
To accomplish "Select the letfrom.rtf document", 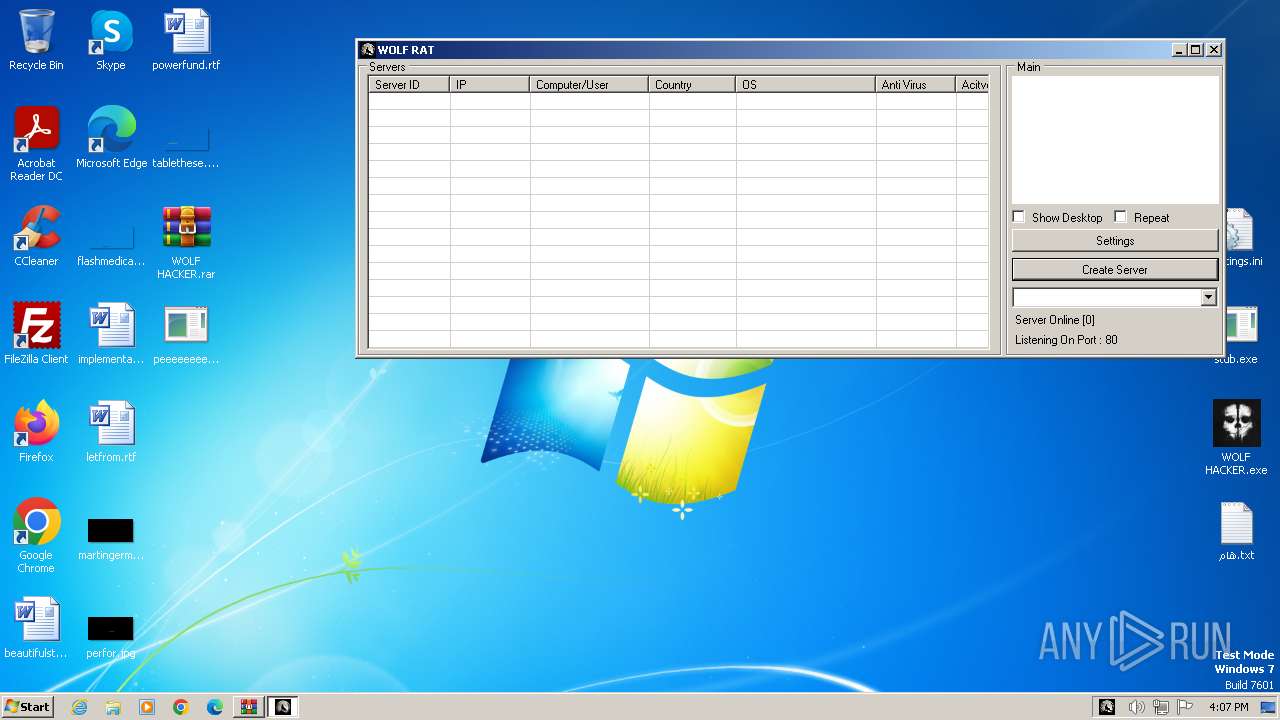I will click(x=111, y=432).
